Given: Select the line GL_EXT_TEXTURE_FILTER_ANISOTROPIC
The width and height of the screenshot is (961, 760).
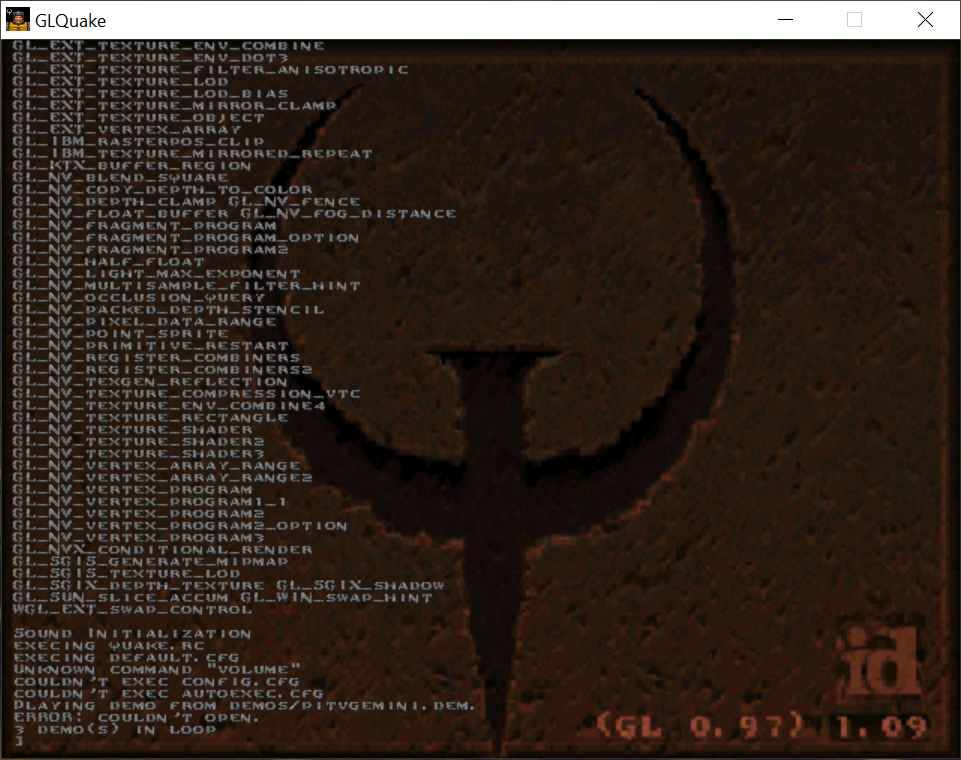Looking at the screenshot, I should tap(210, 70).
